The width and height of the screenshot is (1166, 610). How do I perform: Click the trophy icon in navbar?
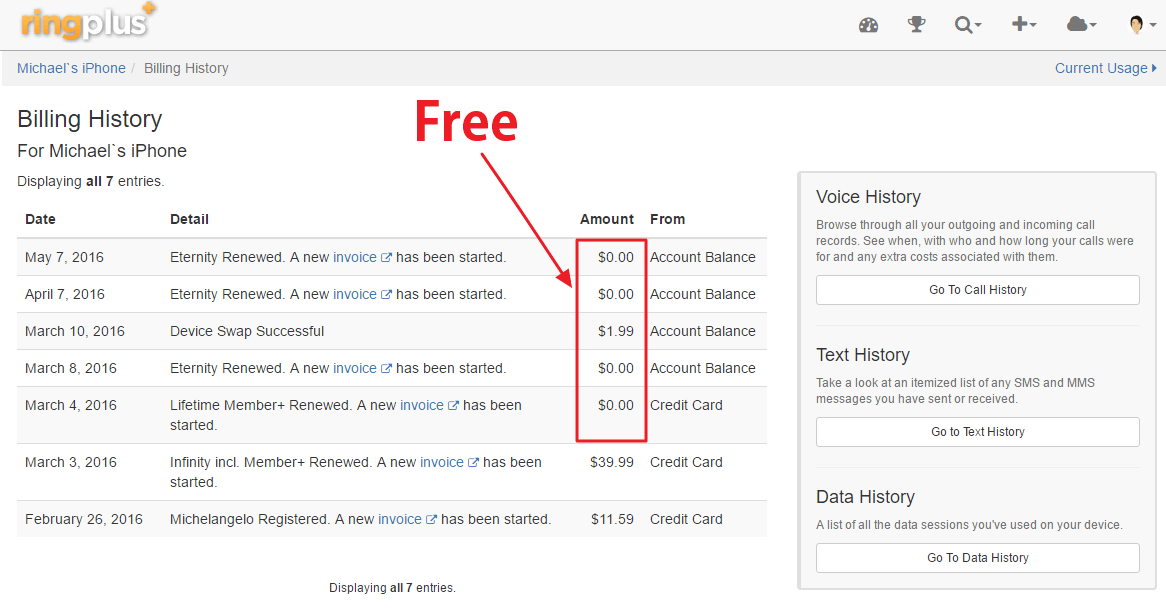click(x=916, y=25)
